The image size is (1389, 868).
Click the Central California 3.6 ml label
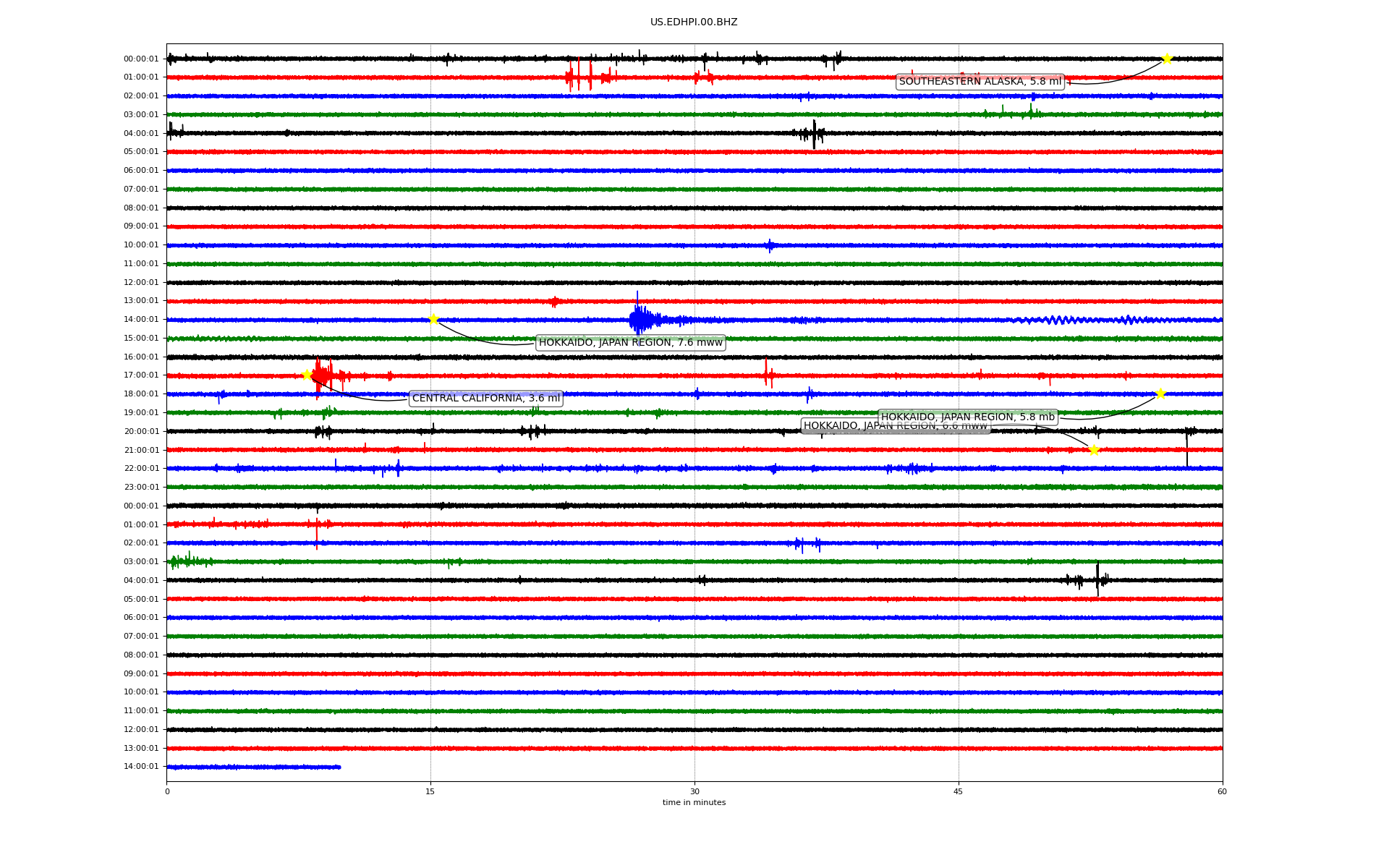click(485, 399)
